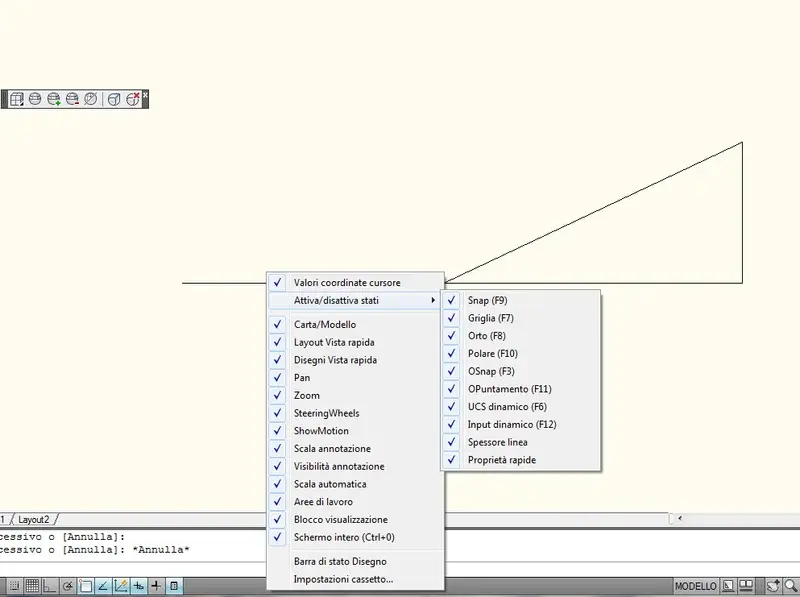Toggle Object Snap Tracking icon in status bar
Viewport: 800px width, 597px height.
(x=103, y=586)
